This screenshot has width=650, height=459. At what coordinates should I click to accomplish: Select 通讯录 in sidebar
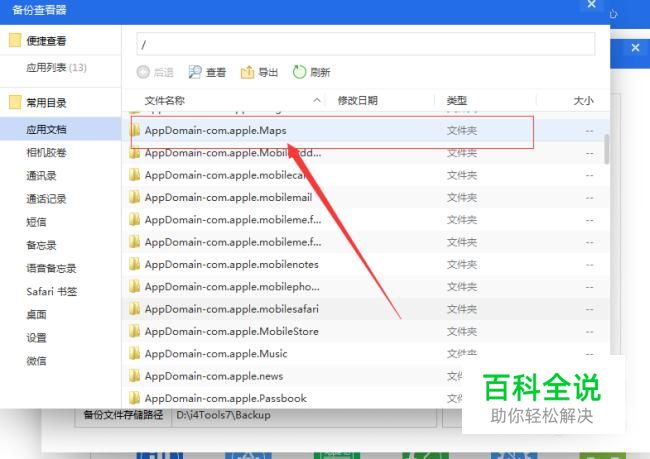coord(41,176)
